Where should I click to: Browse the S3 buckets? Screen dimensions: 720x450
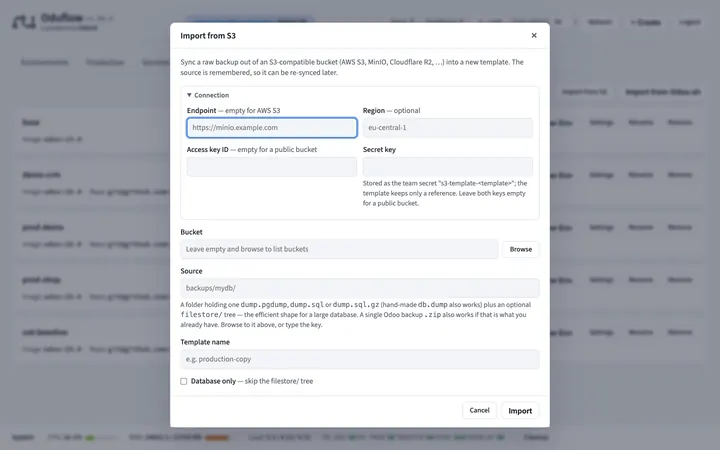pyautogui.click(x=521, y=249)
